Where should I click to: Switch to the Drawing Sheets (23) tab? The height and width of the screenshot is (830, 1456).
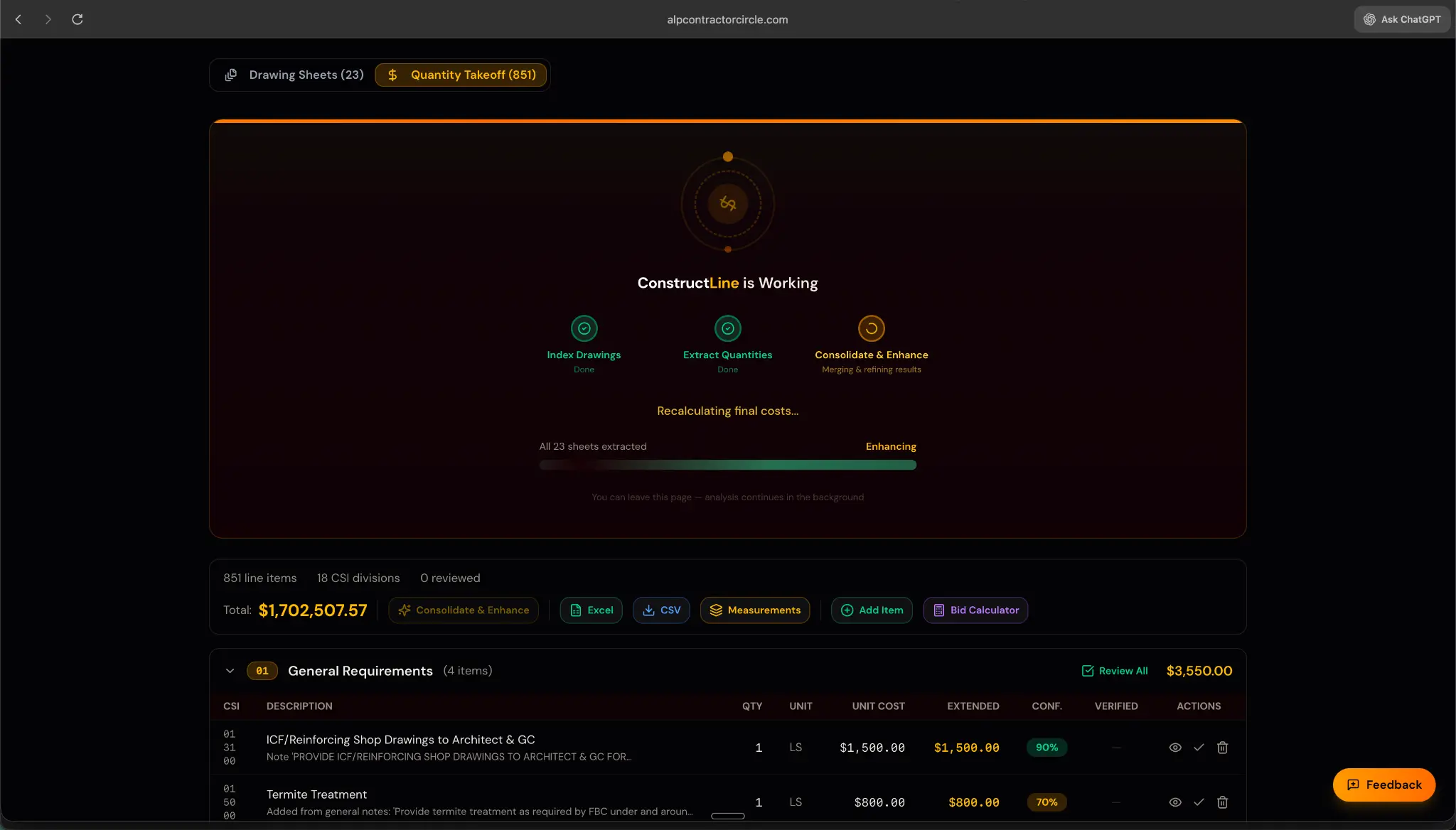[294, 75]
